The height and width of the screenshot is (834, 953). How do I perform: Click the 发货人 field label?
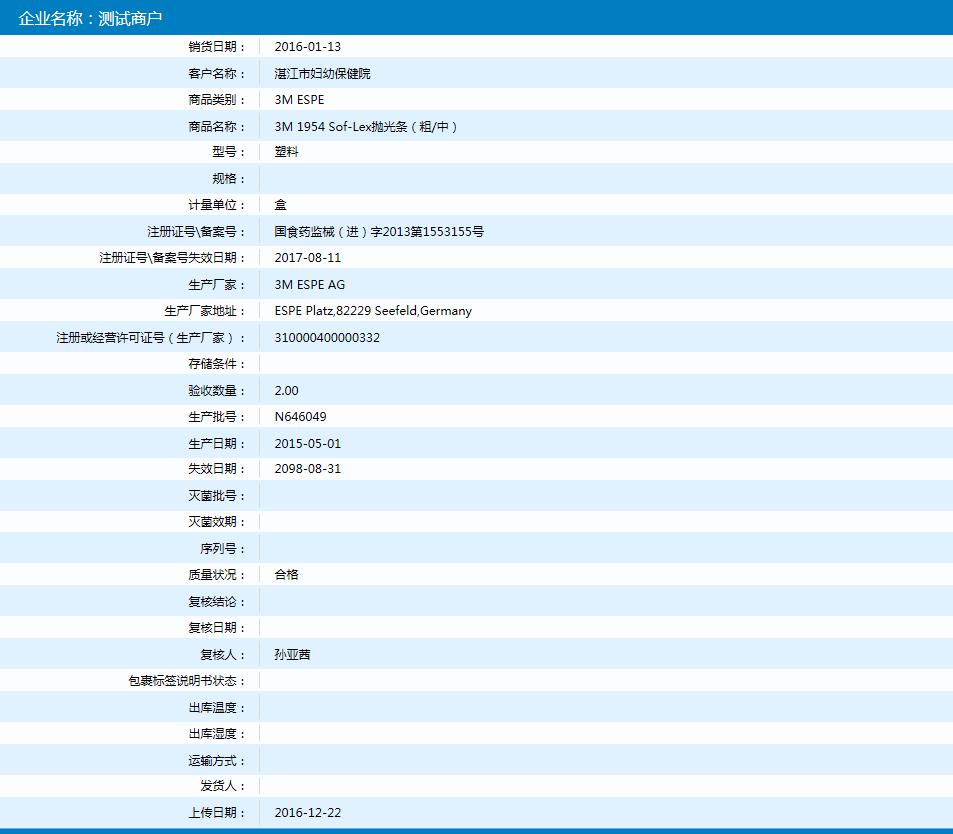[x=222, y=786]
